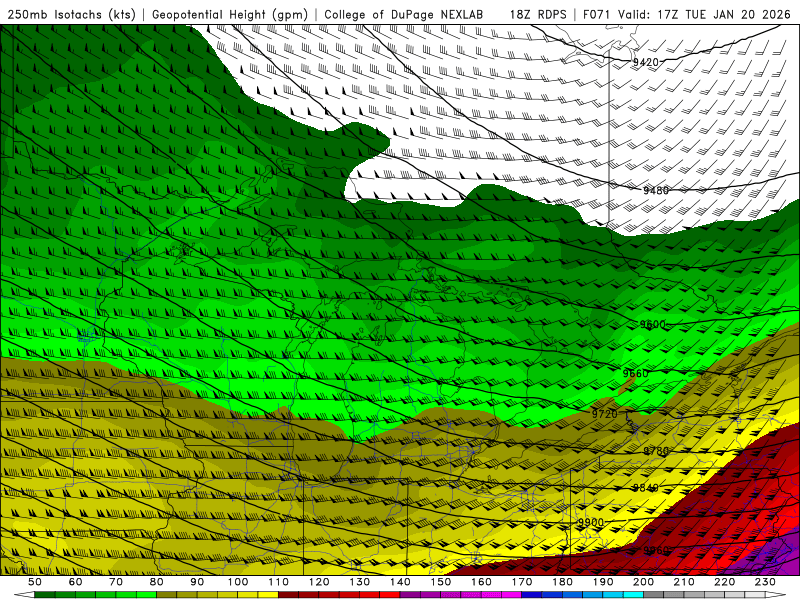Click the 70 value on the color scale

(116, 582)
